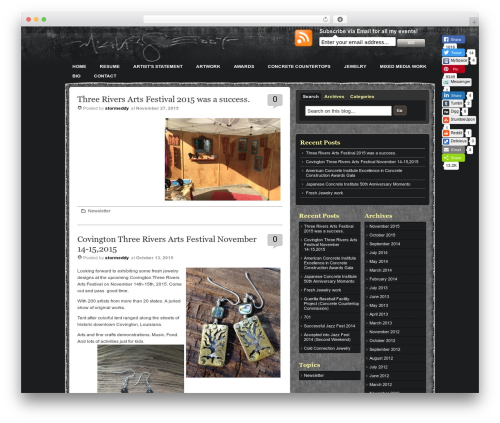This screenshot has height=423, width=500.
Task: Open the browser download icon
Action: pos(340,19)
